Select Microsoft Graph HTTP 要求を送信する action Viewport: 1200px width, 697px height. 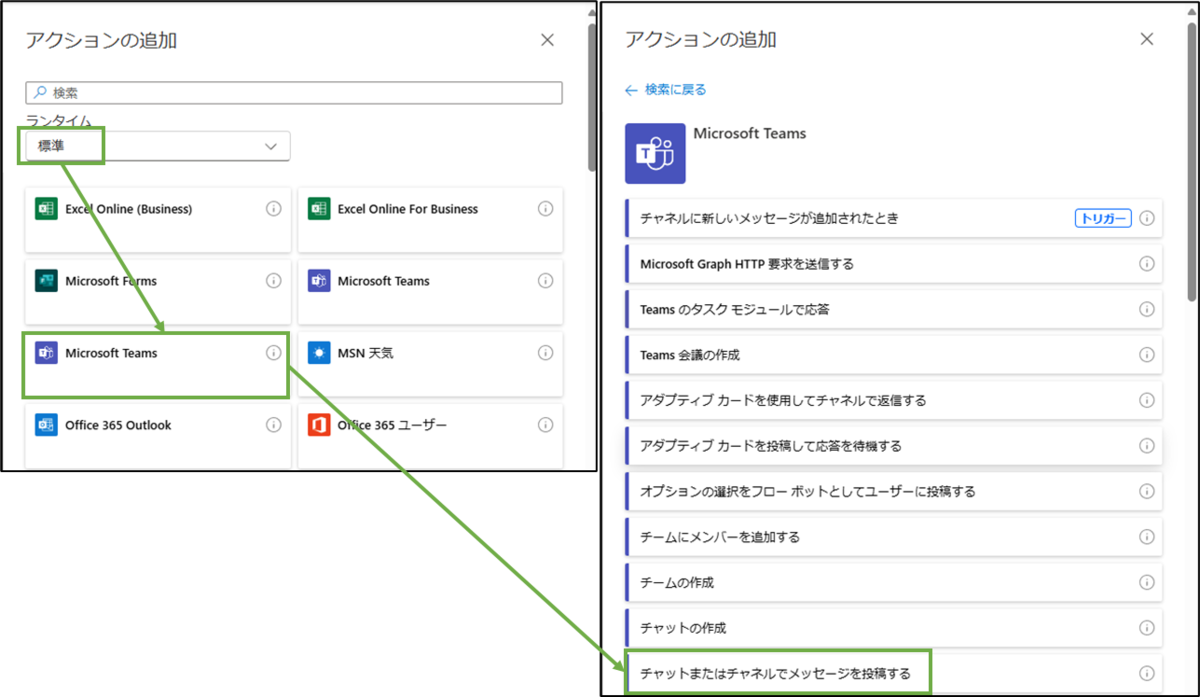[x=894, y=264]
